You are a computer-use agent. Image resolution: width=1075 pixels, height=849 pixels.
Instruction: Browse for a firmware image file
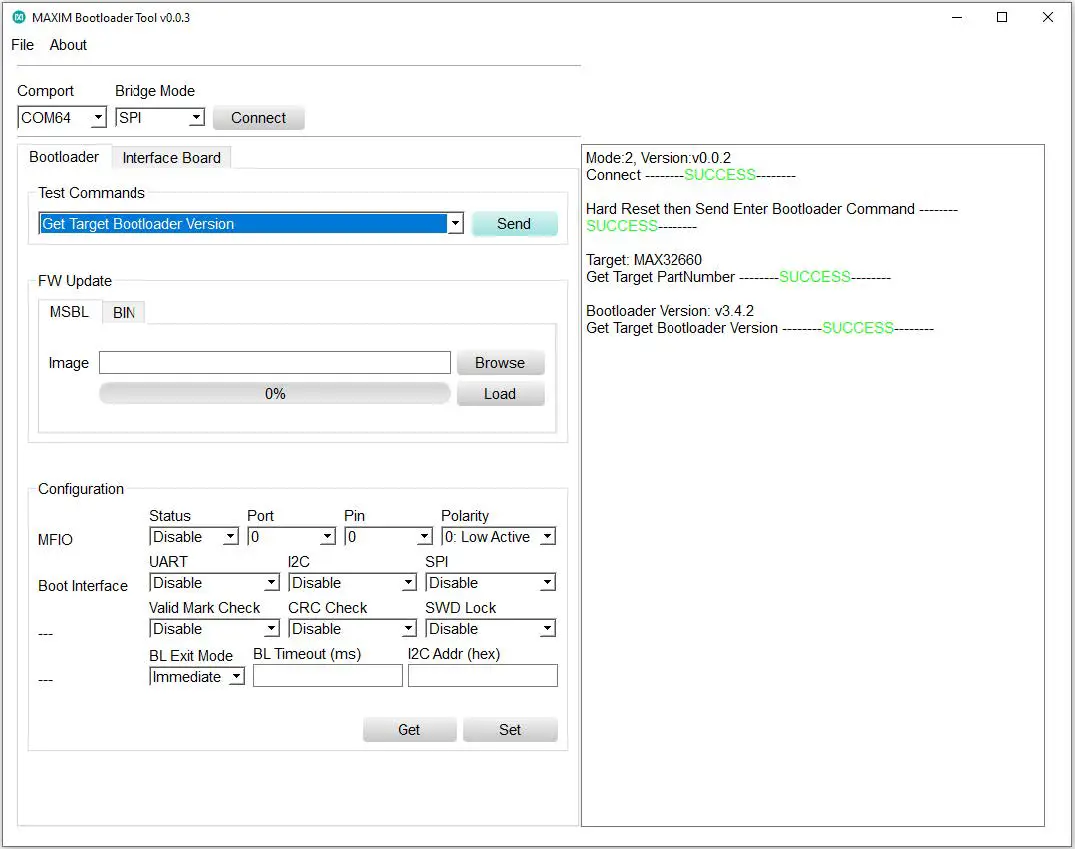(x=500, y=362)
